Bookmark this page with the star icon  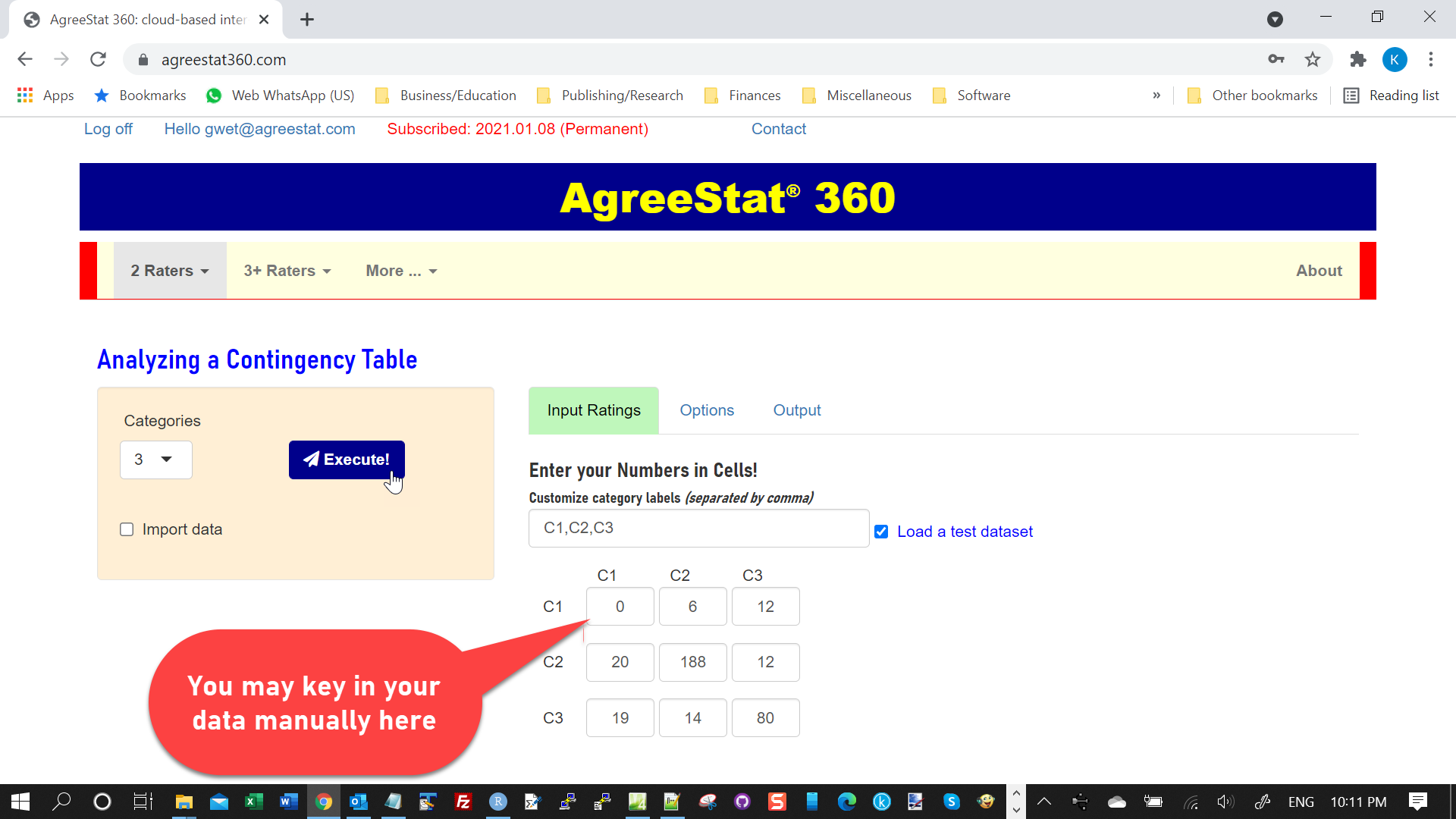pos(1313,59)
